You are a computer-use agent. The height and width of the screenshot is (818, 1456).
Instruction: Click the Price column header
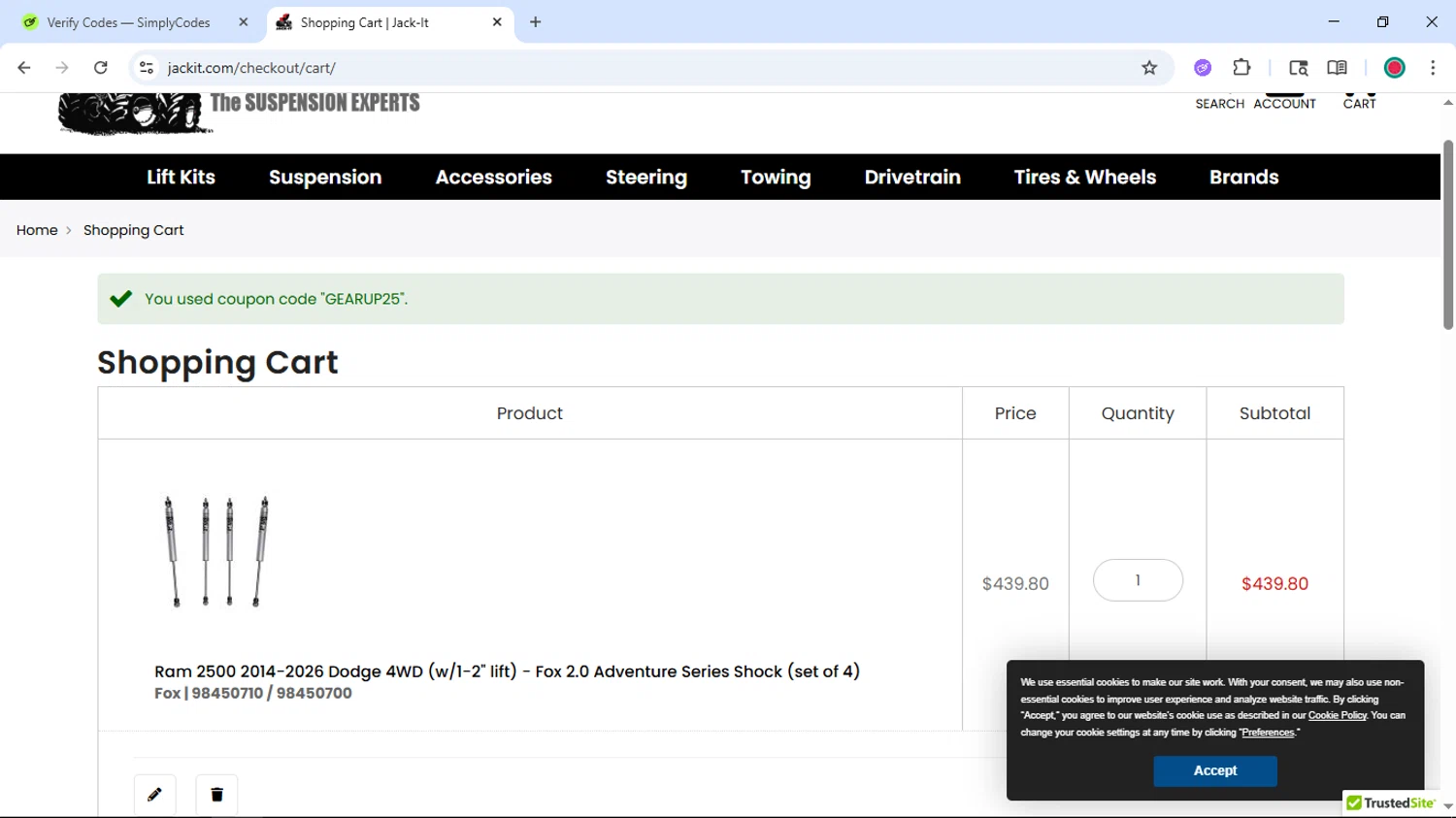[x=1015, y=413]
